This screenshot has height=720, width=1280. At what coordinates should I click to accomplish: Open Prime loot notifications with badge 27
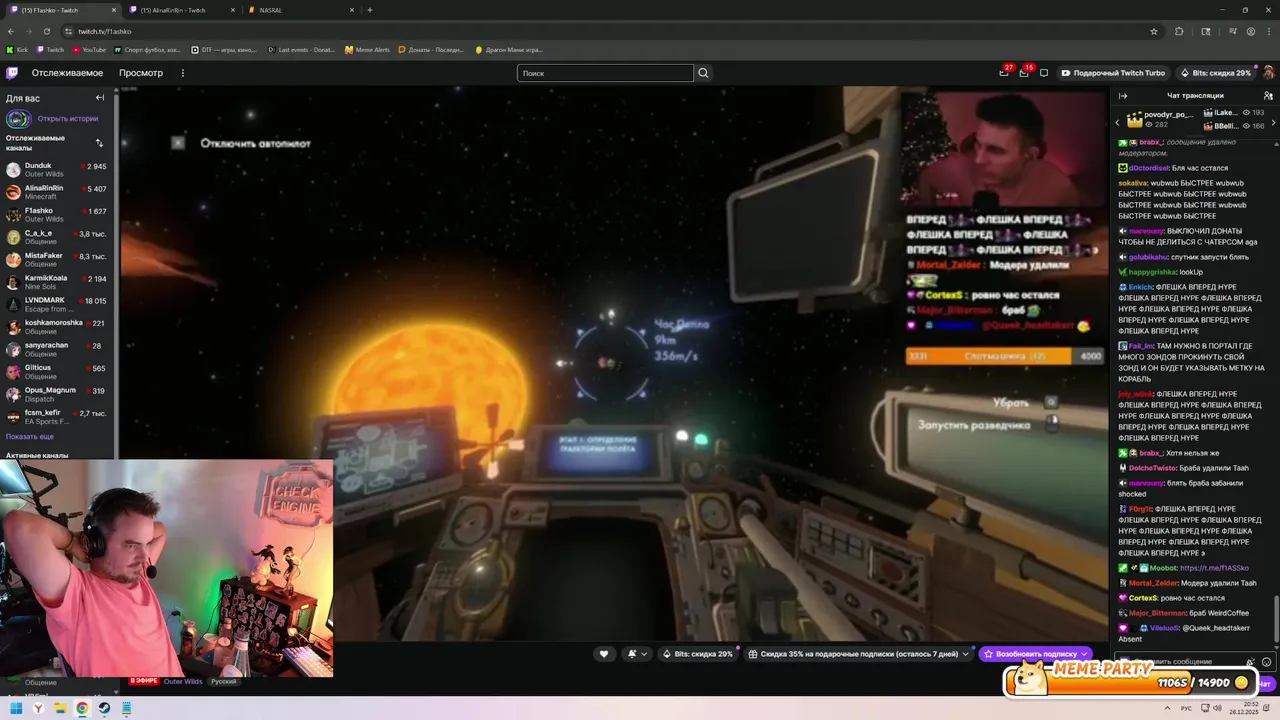coord(1004,72)
